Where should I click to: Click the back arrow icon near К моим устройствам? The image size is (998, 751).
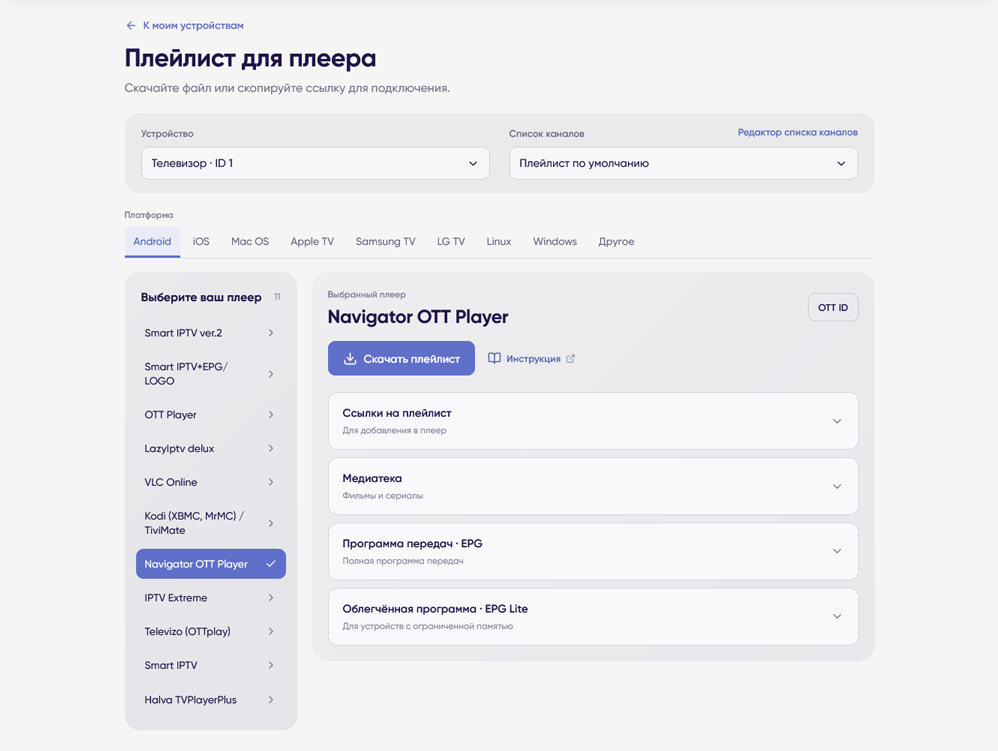click(130, 25)
